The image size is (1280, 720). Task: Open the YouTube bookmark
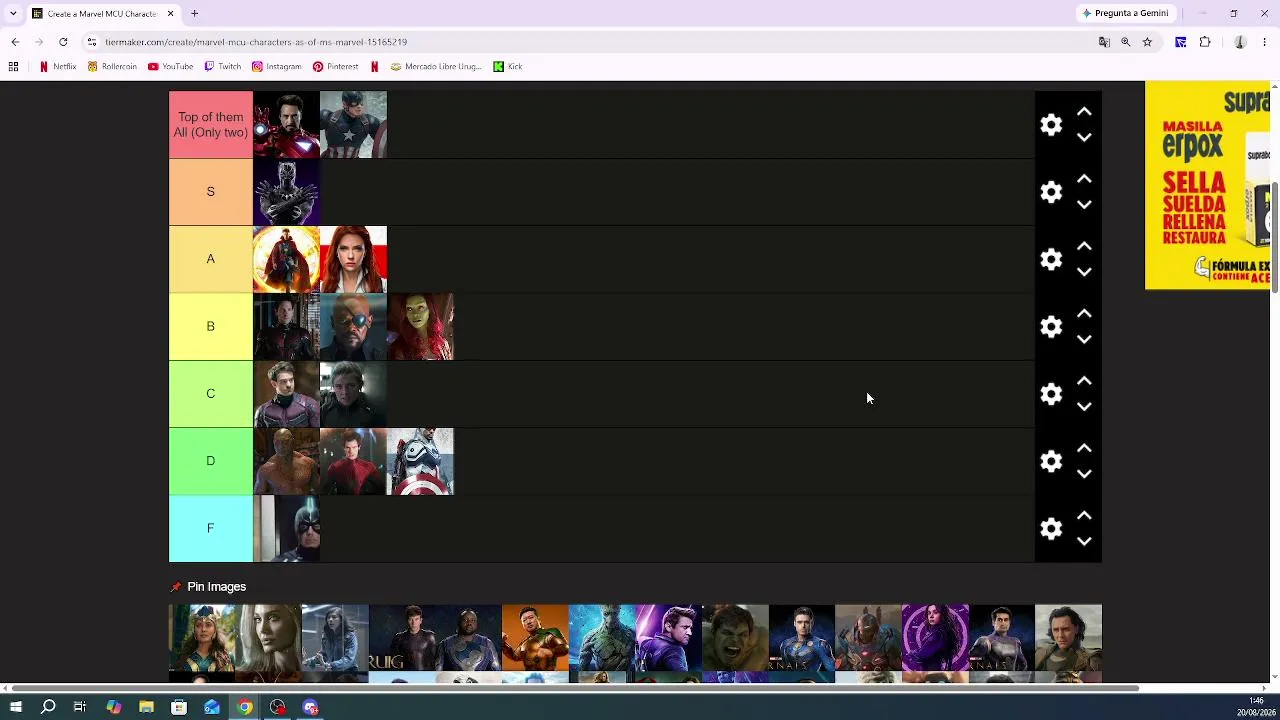pyautogui.click(x=170, y=67)
